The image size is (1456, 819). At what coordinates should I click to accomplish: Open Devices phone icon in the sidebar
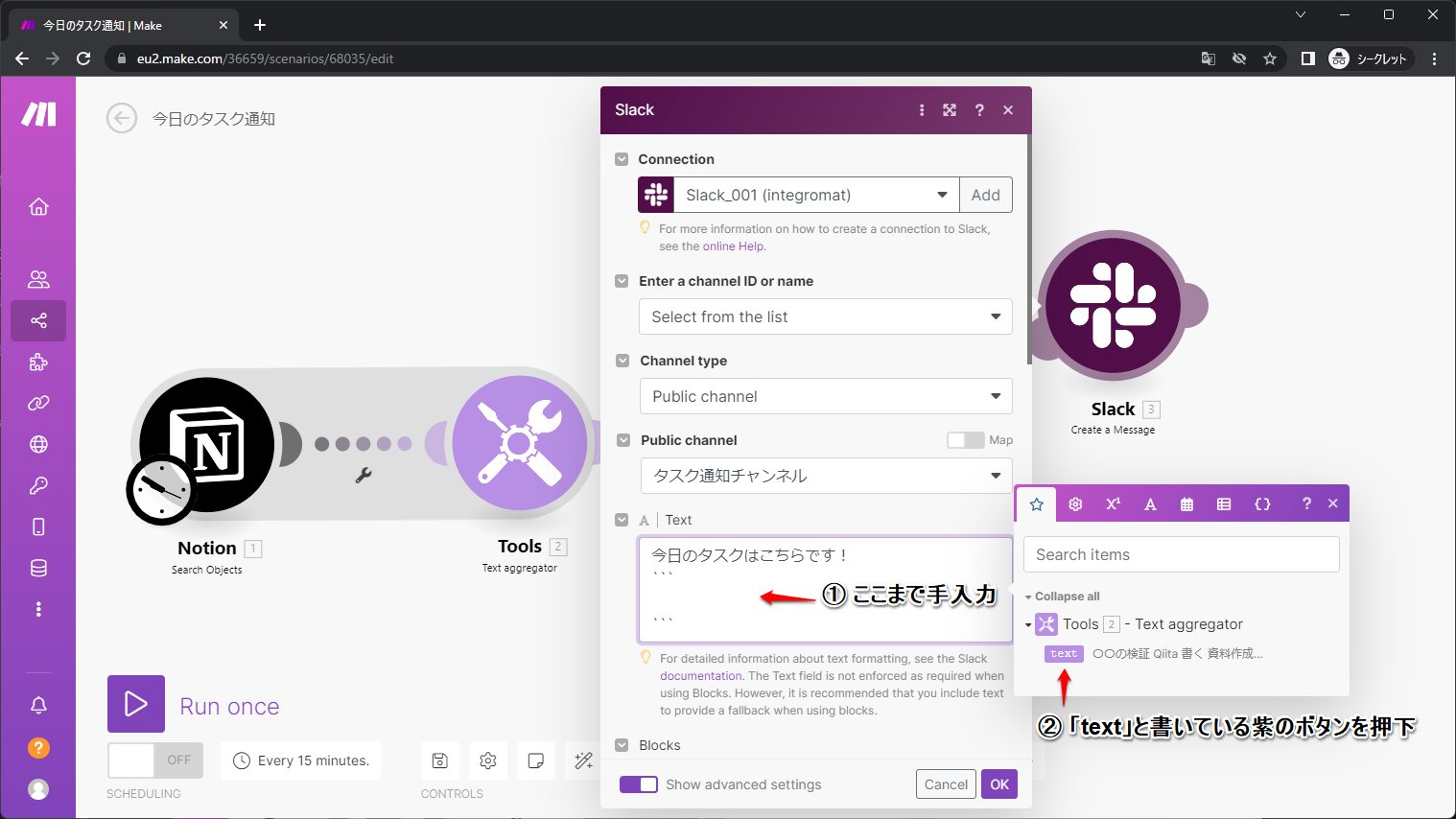point(38,526)
